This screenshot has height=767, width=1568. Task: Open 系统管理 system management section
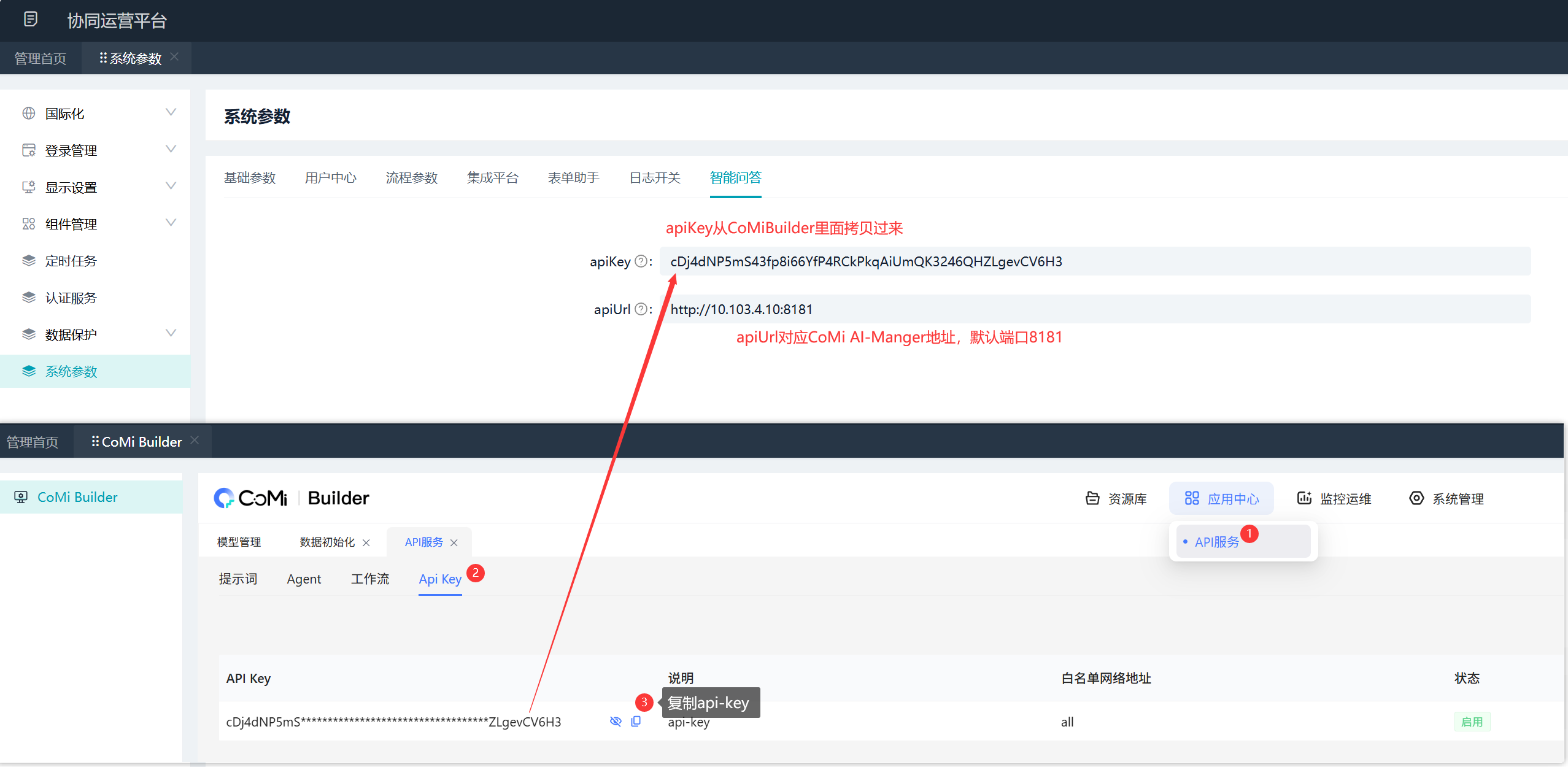click(1446, 498)
